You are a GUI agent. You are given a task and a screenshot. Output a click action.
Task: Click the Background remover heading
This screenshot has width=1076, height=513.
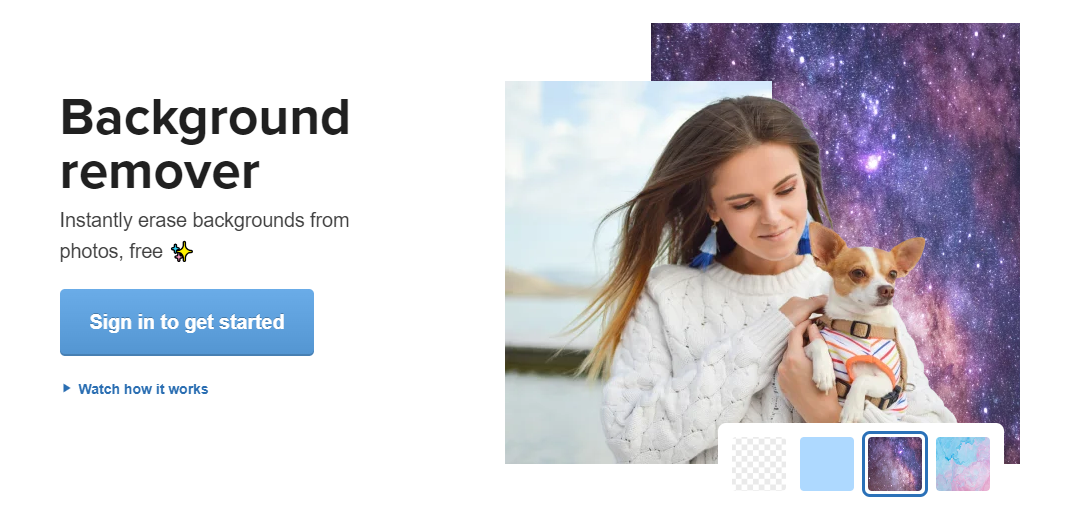(x=205, y=144)
